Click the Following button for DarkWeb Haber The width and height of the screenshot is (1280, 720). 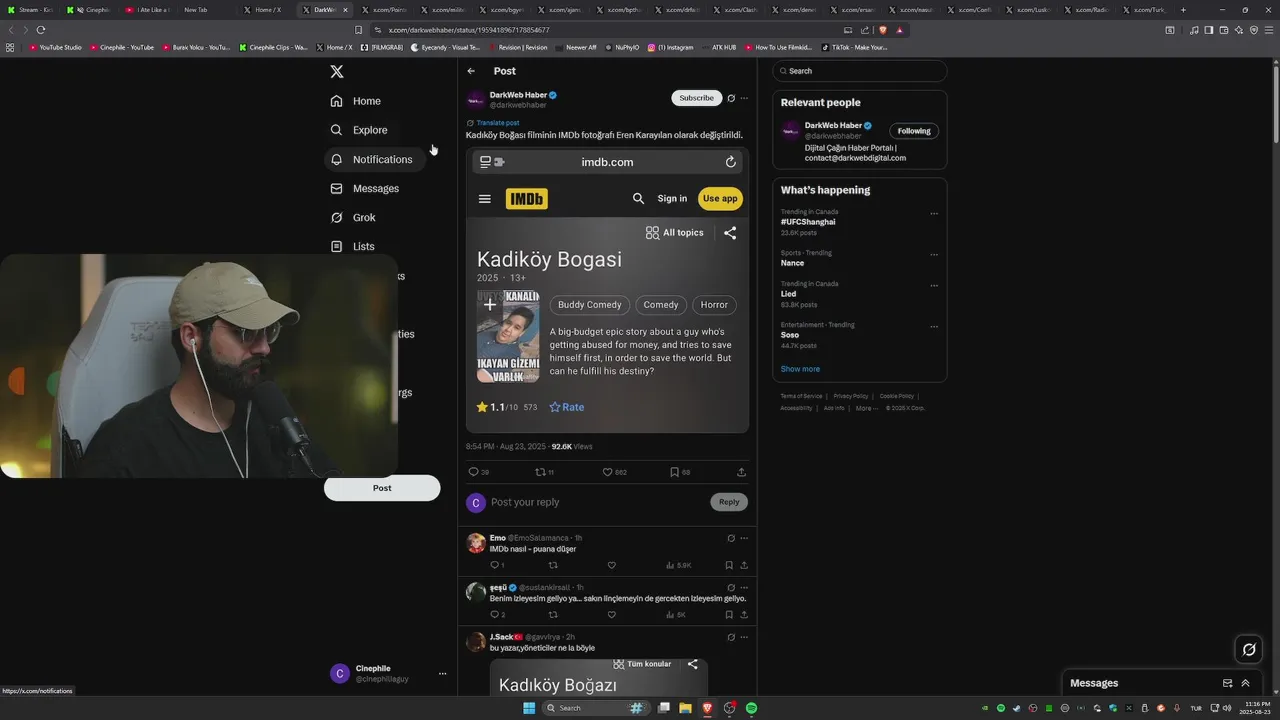pyautogui.click(x=914, y=131)
